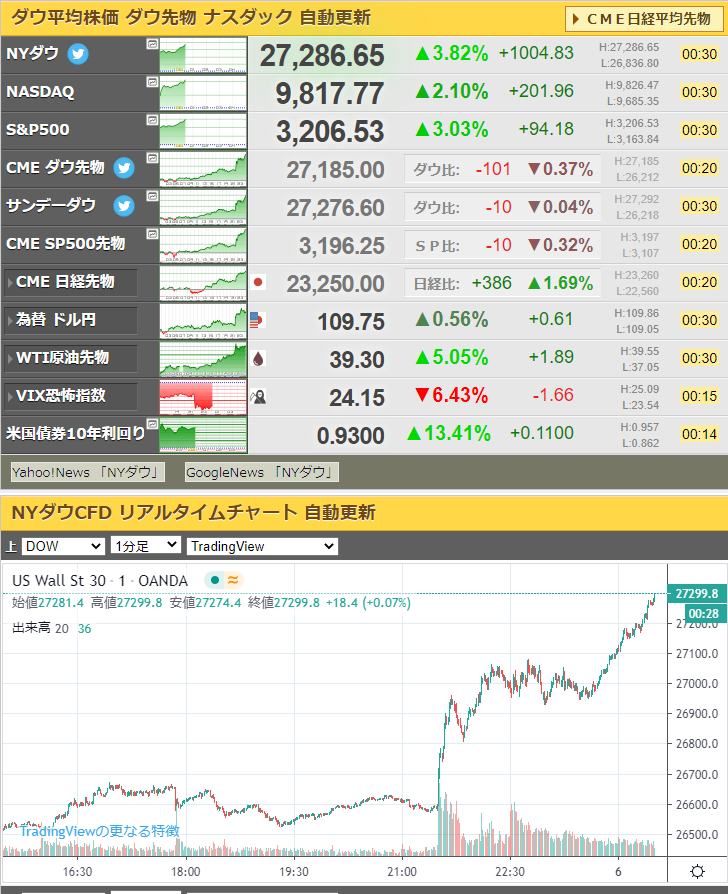
Task: Click the WTI price 39.30
Action: (x=357, y=360)
